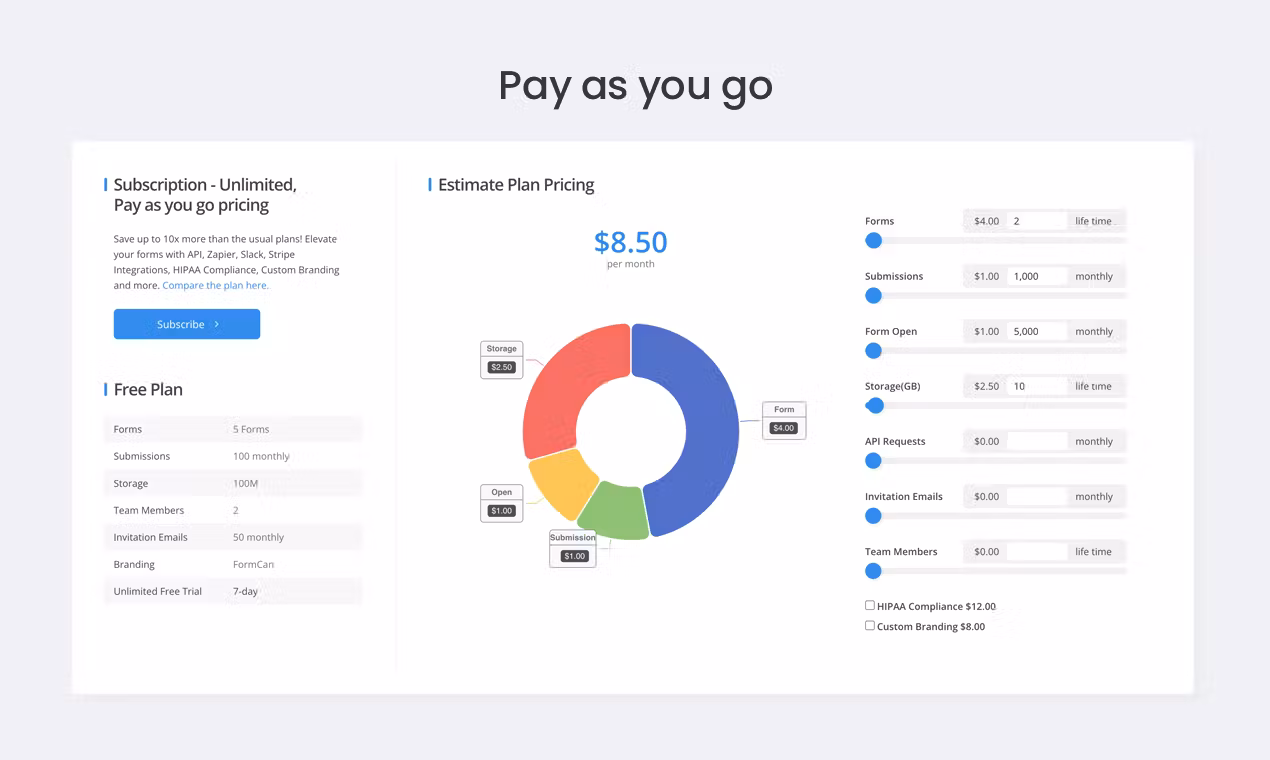This screenshot has width=1270, height=760.
Task: Click the '100M' Storage value
Action: click(246, 483)
